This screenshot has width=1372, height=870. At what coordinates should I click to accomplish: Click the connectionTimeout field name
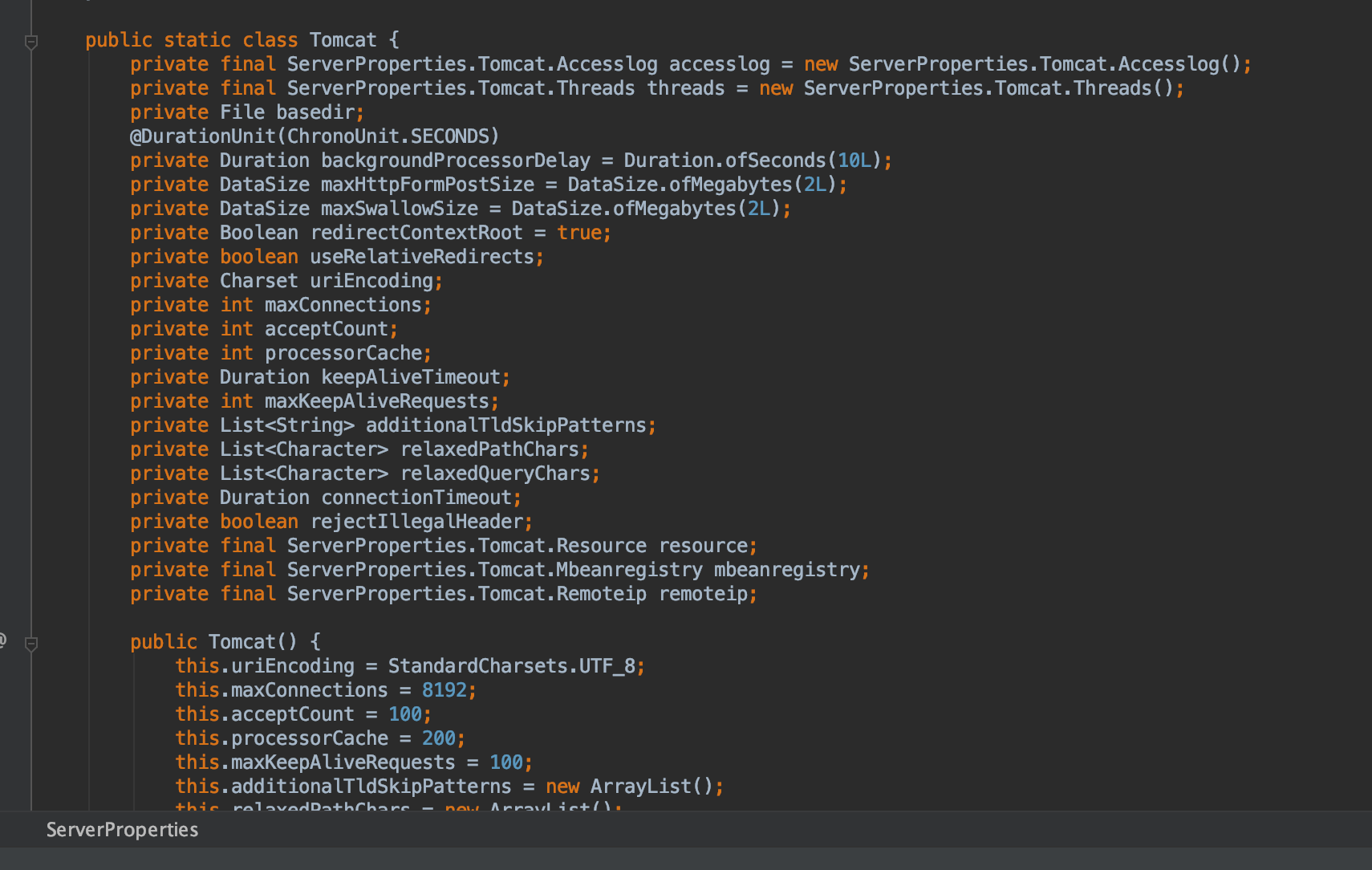[416, 498]
